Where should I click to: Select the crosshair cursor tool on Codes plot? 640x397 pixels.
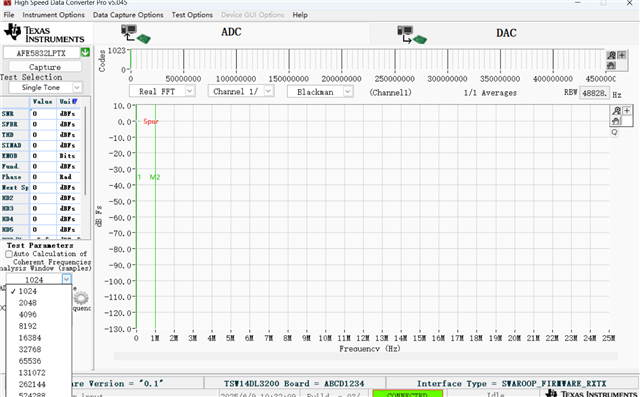point(622,55)
